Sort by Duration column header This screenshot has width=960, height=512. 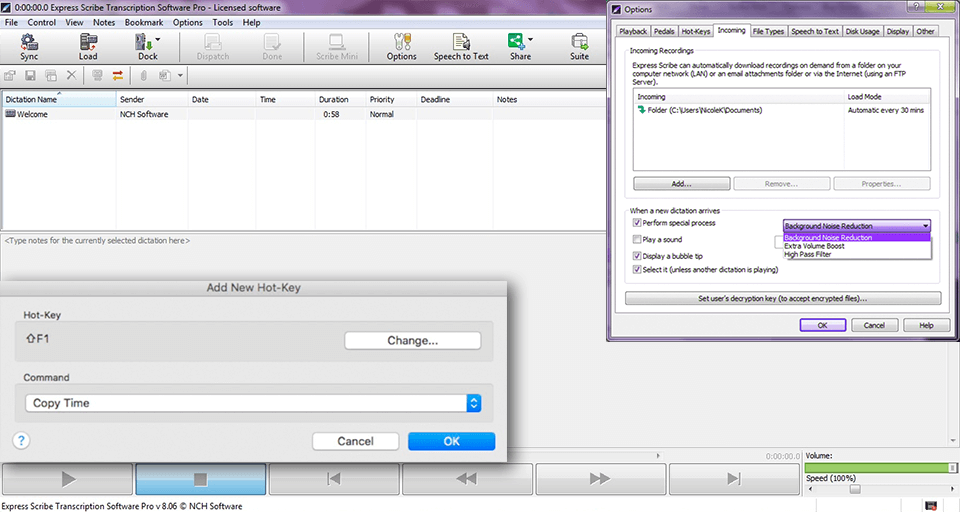(x=340, y=99)
